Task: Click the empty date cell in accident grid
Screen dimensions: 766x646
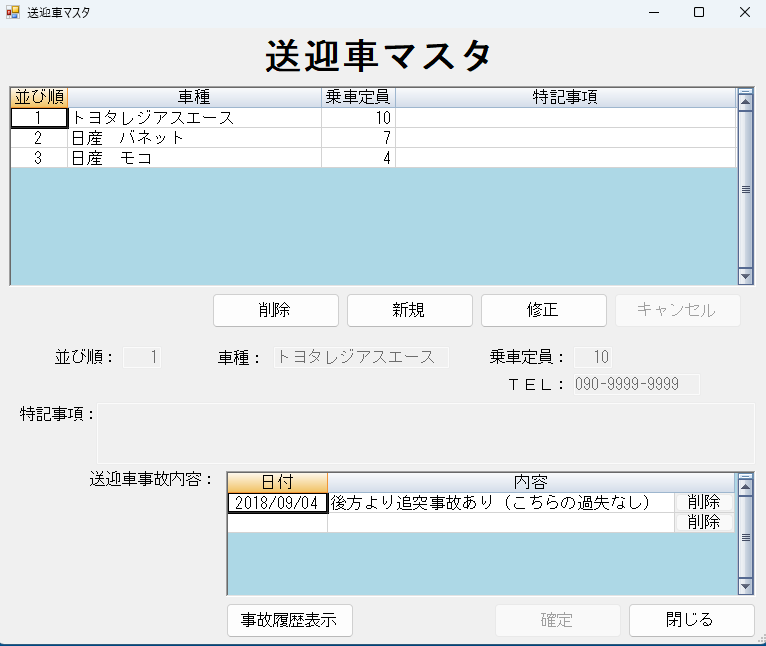Action: point(277,522)
